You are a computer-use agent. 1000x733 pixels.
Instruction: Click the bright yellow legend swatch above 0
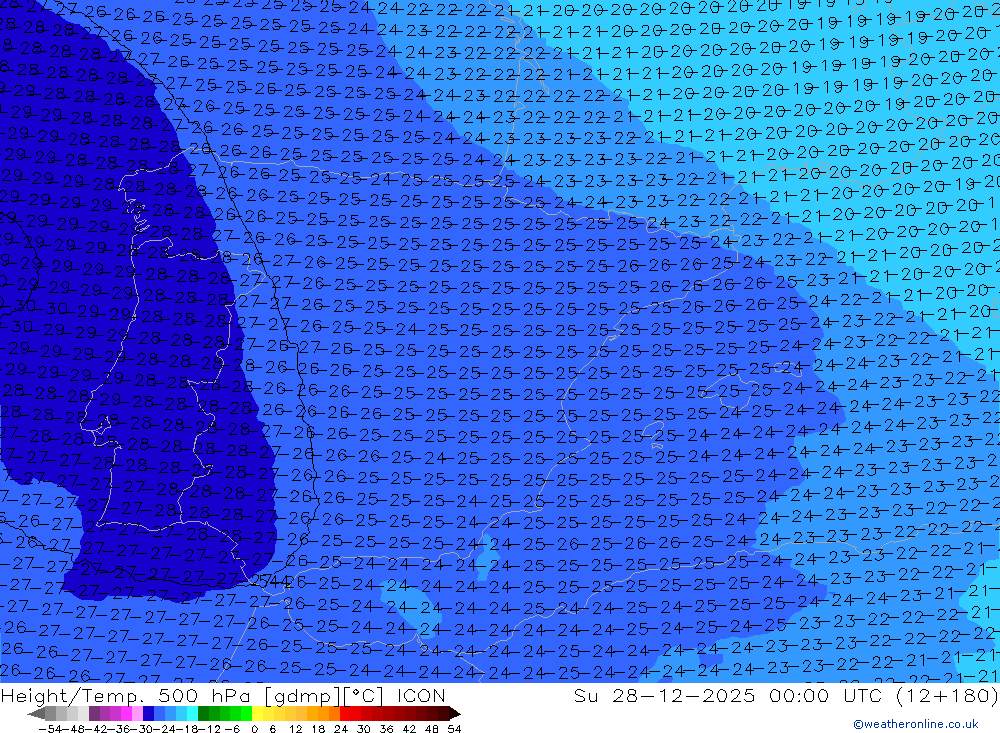click(x=257, y=713)
